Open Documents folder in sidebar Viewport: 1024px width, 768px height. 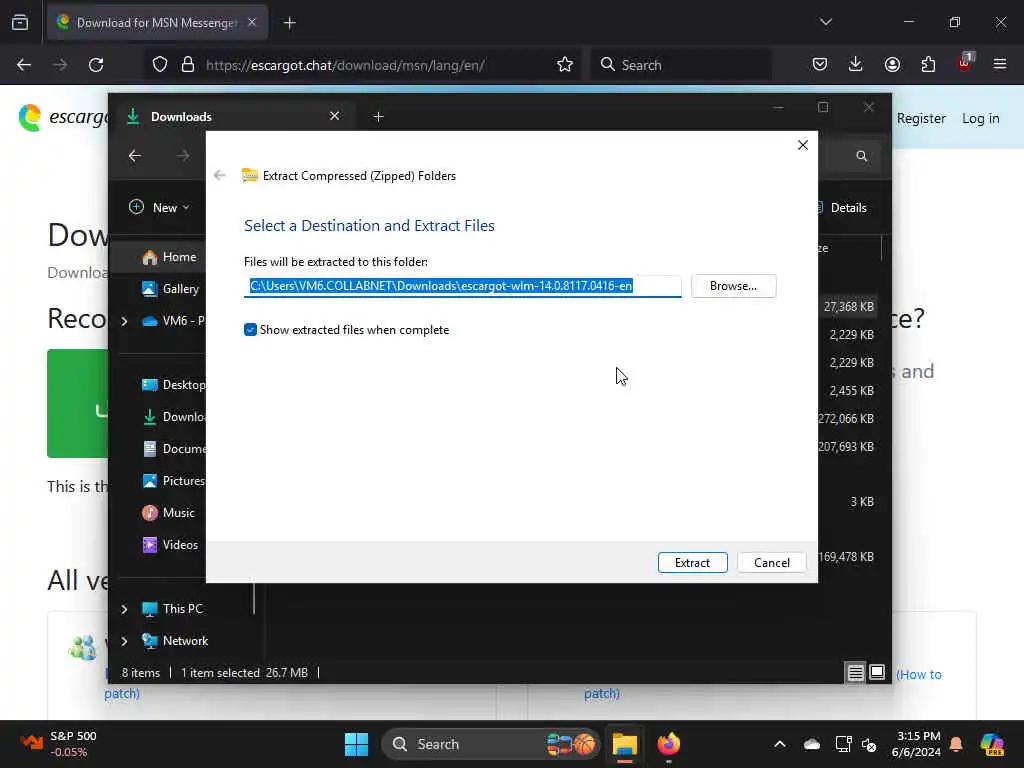pyautogui.click(x=173, y=449)
